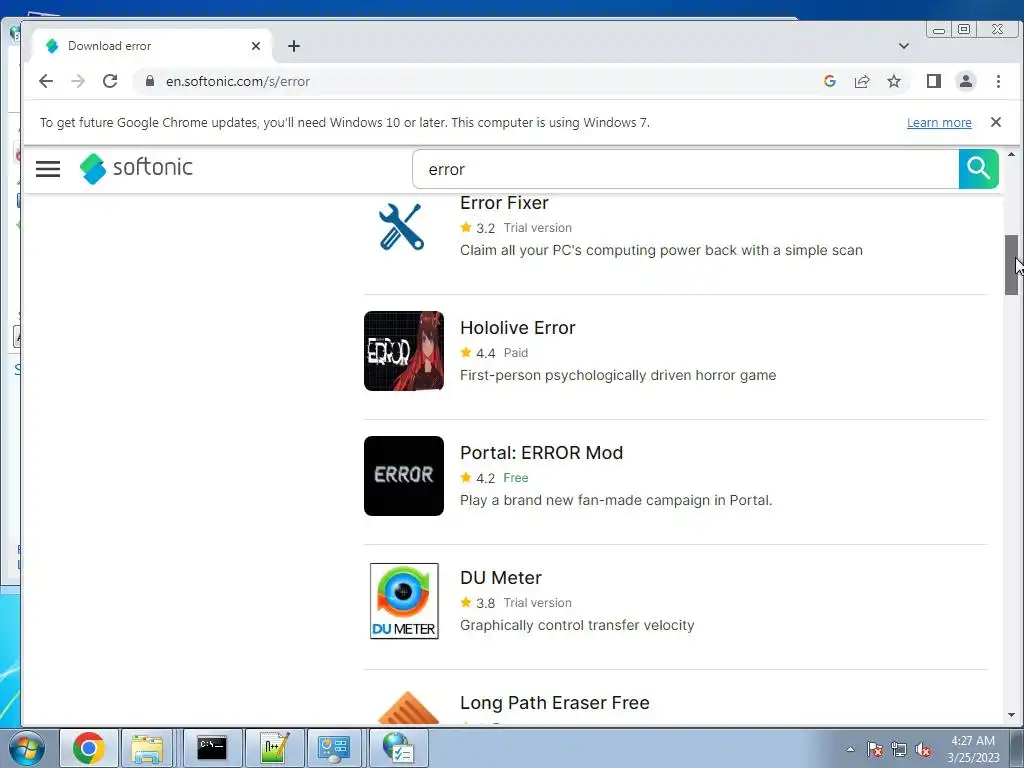
Task: Click 'Graphically control transfer velocity' description
Action: 577,625
